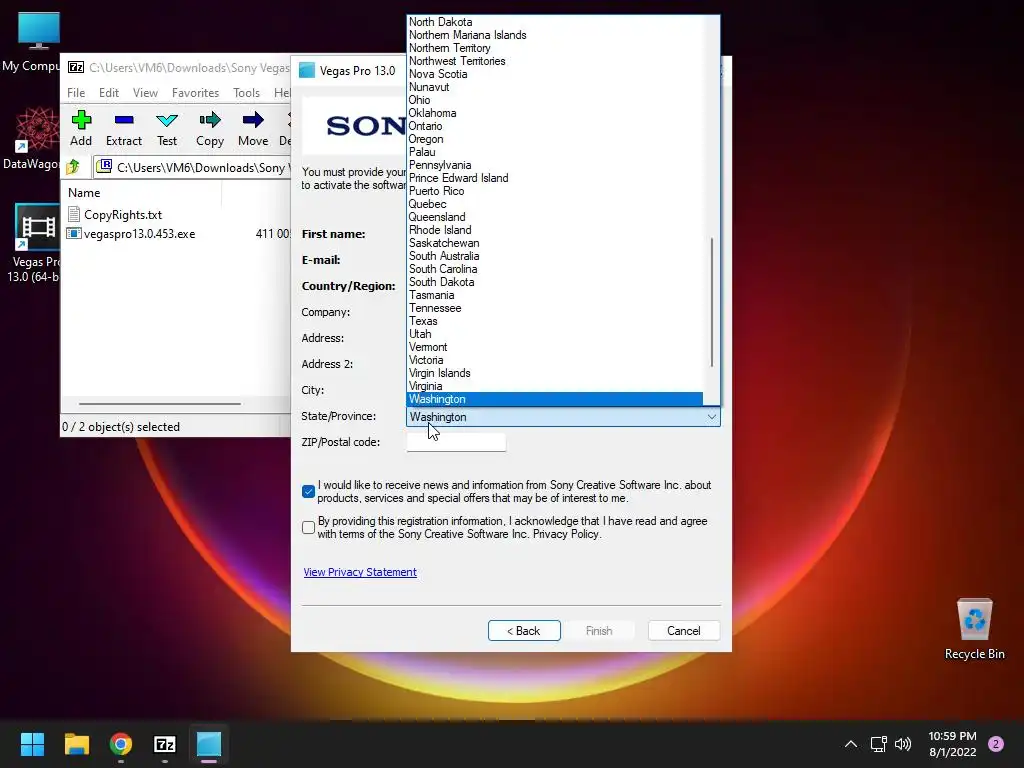Open notification center badge
The height and width of the screenshot is (768, 1024).
tap(996, 744)
